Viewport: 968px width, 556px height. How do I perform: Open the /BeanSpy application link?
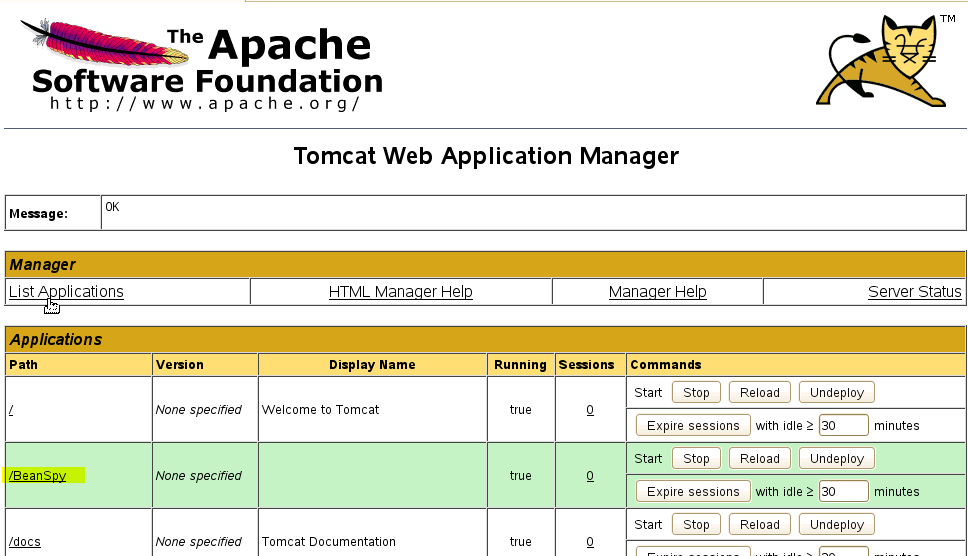(38, 475)
